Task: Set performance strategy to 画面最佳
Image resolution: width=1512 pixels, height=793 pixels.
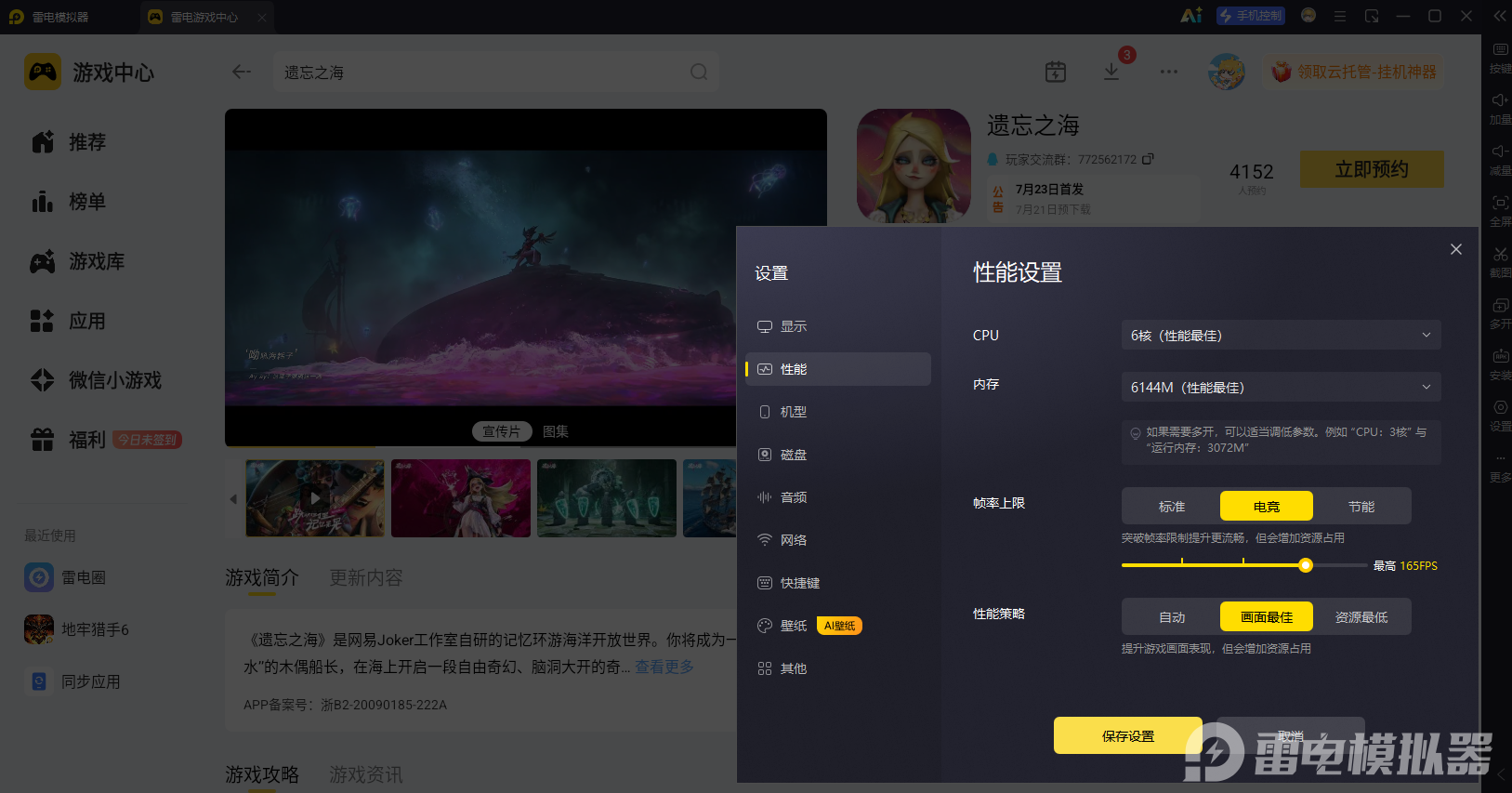Action: tap(1266, 616)
